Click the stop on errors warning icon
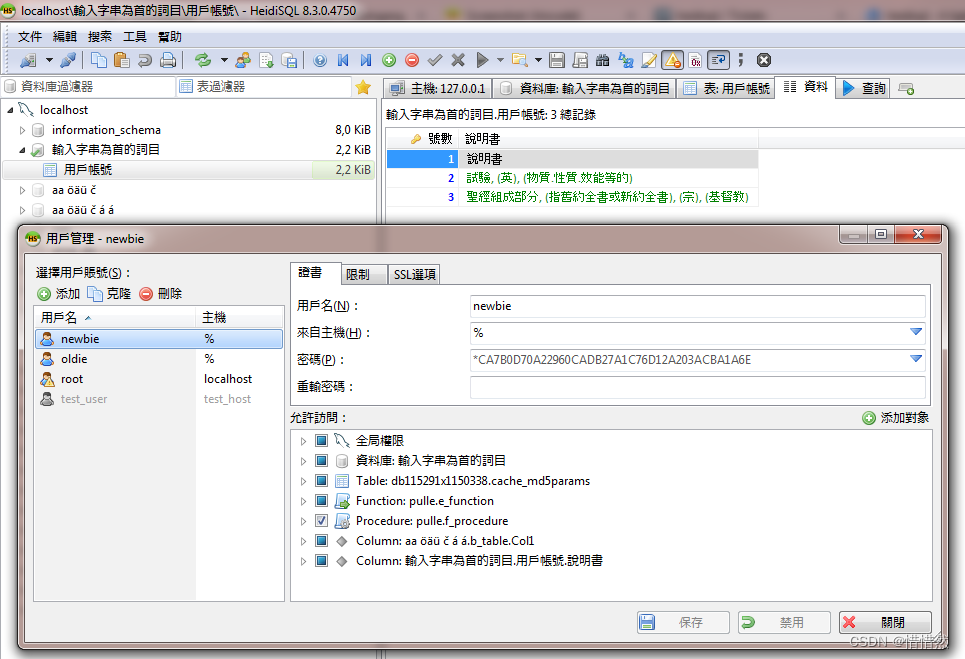This screenshot has width=965, height=659. 673,60
